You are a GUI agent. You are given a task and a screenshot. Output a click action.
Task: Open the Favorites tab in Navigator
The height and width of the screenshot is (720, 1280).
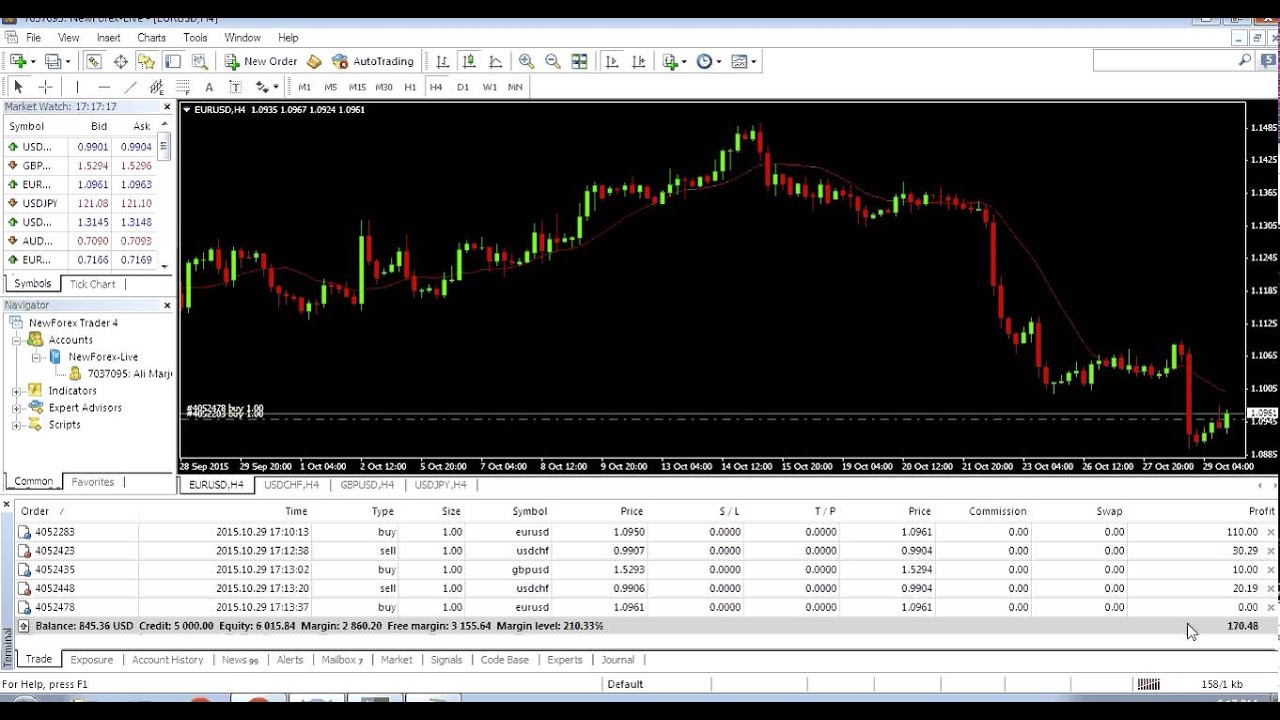92,482
